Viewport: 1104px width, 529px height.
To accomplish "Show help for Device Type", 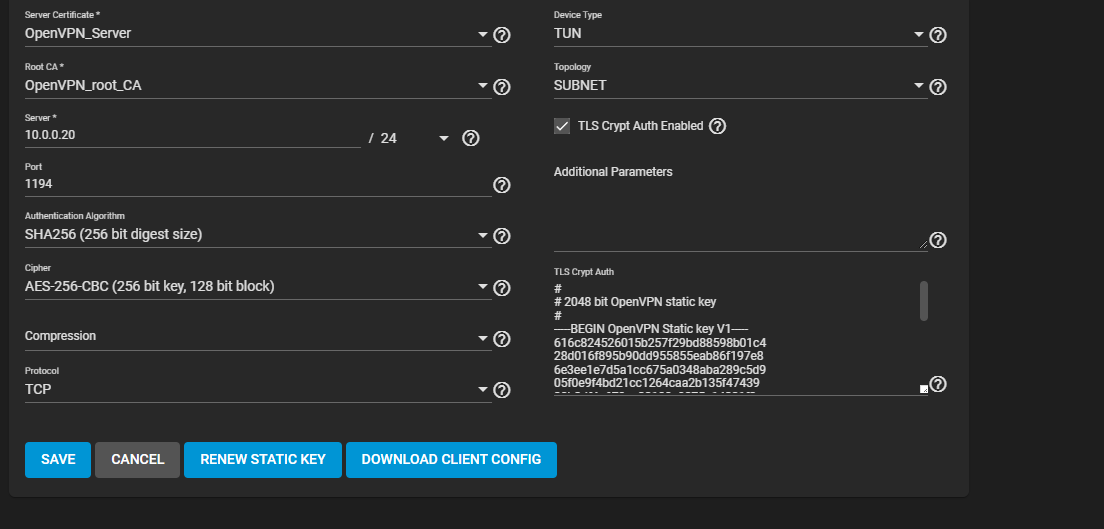I will click(x=938, y=35).
